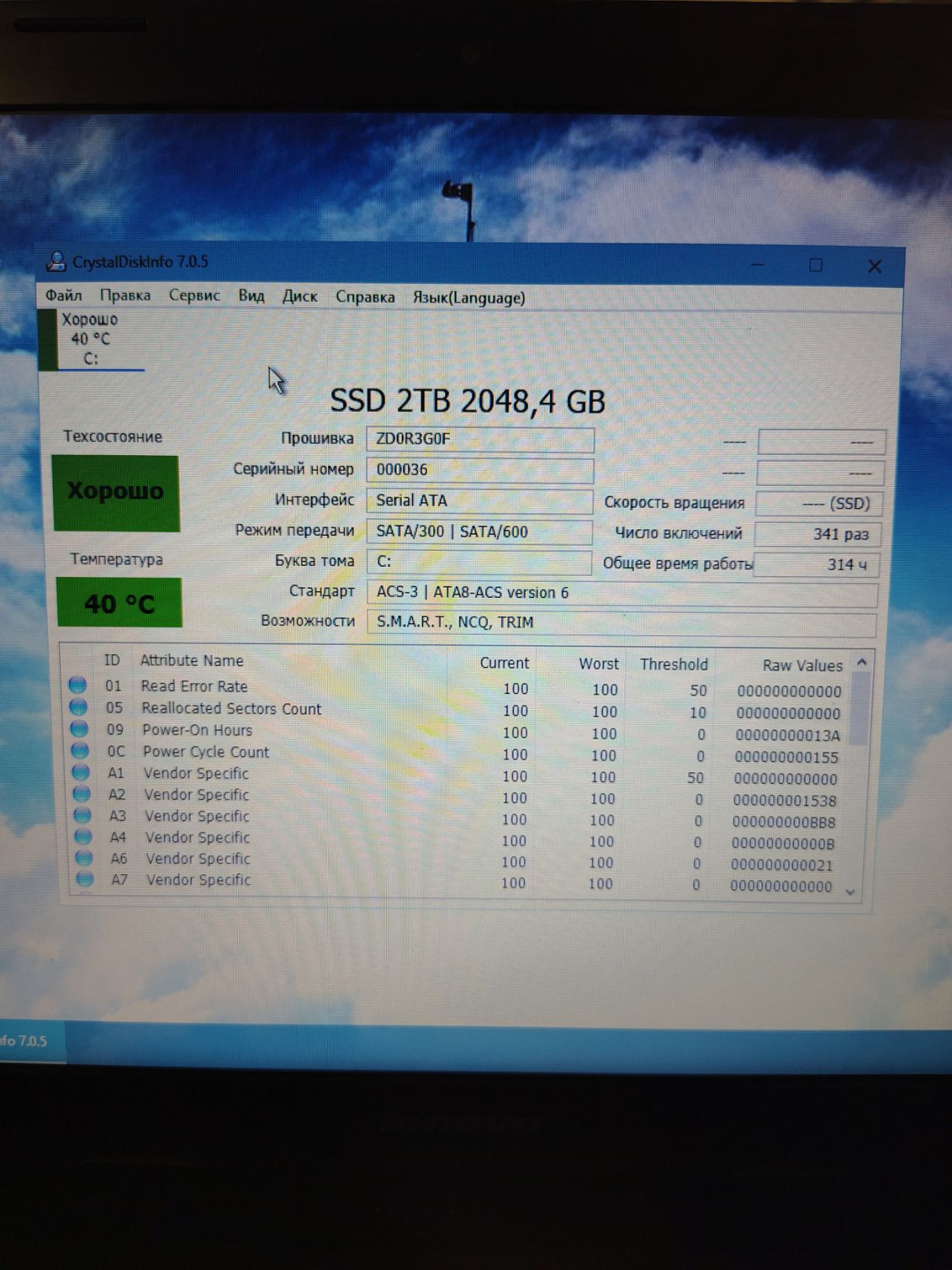Click status icon of Reallocated Sectors Count row
This screenshot has width=952, height=1270.
pyautogui.click(x=78, y=707)
